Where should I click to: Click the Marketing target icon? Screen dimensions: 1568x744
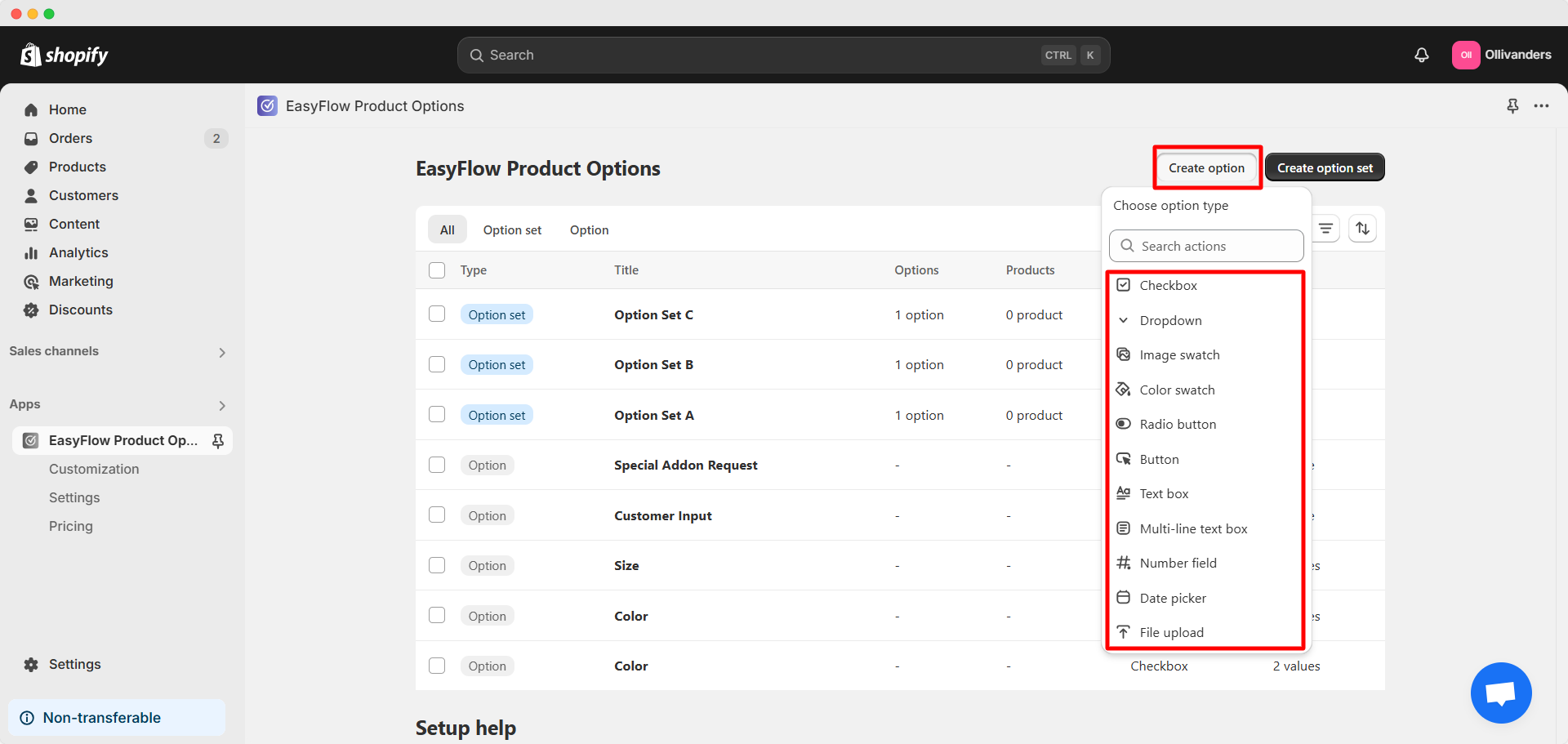(x=31, y=281)
